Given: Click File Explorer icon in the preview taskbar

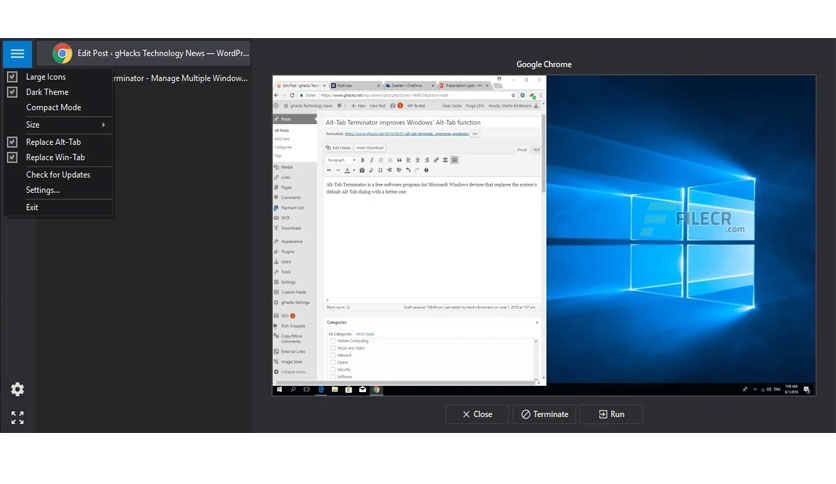Looking at the screenshot, I should [x=335, y=390].
